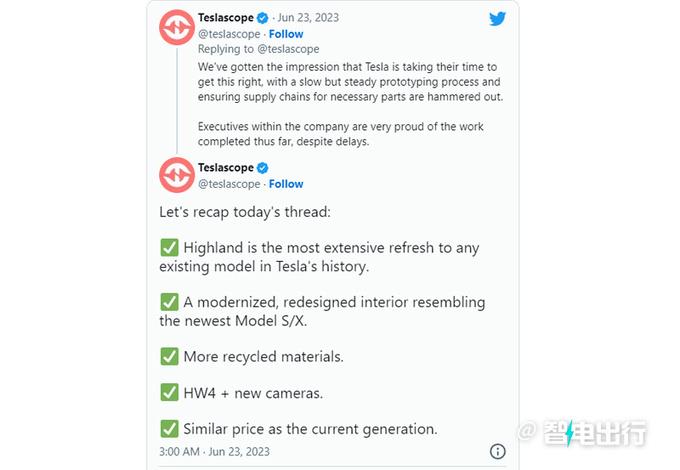
Task: Click green checkmark next to Similar price line
Action: tap(169, 429)
